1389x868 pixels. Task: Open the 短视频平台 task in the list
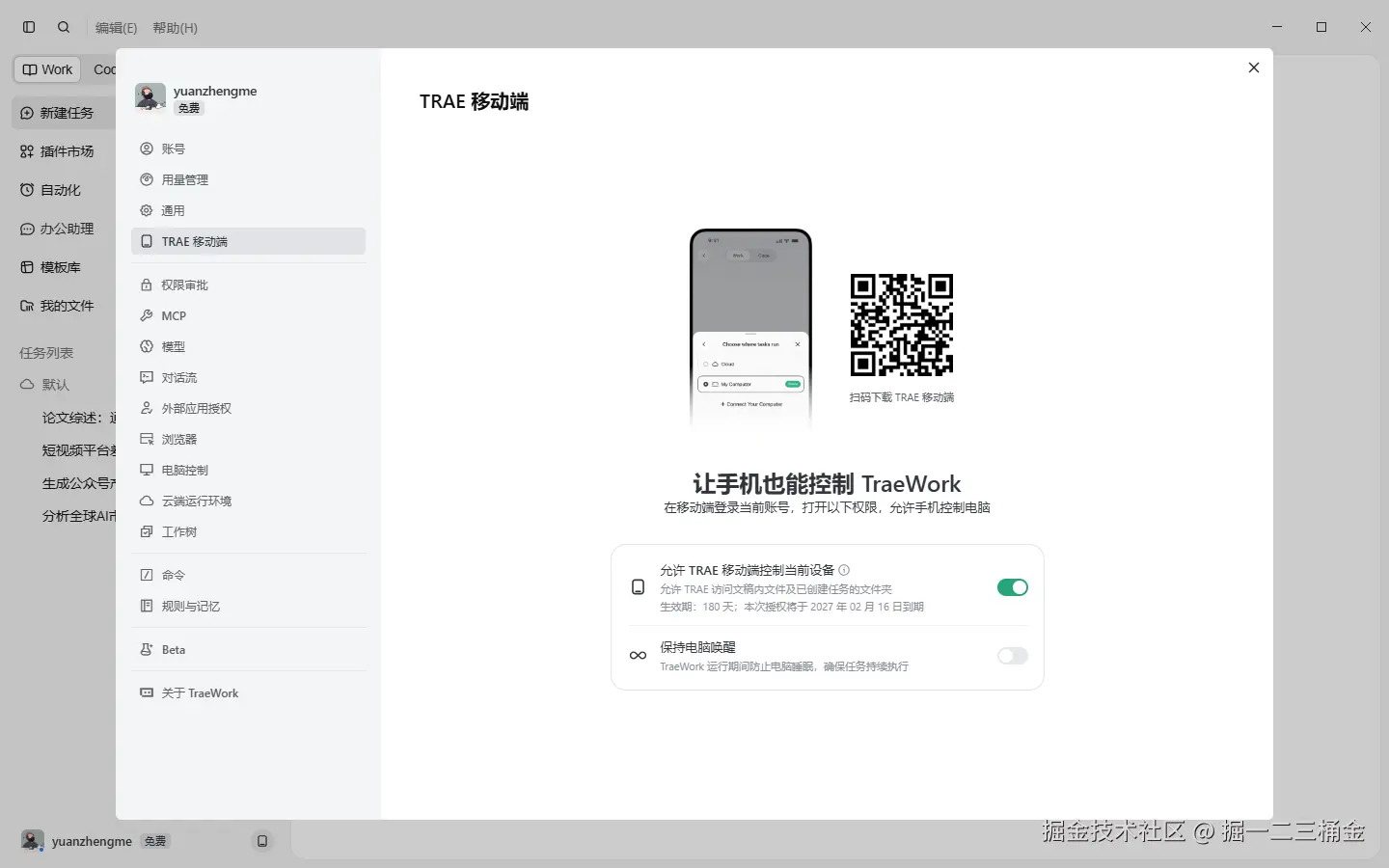(78, 450)
